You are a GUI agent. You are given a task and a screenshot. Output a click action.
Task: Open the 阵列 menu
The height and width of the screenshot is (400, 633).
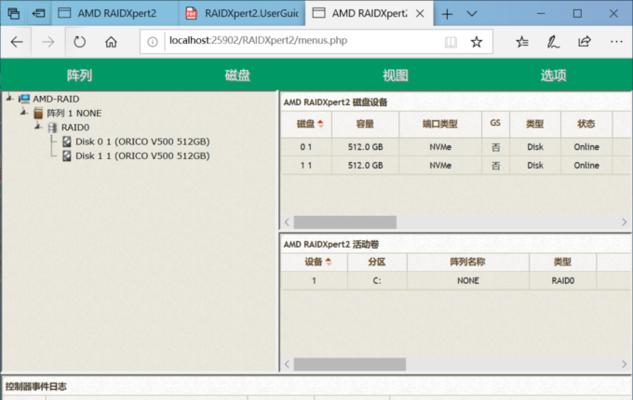(80, 75)
